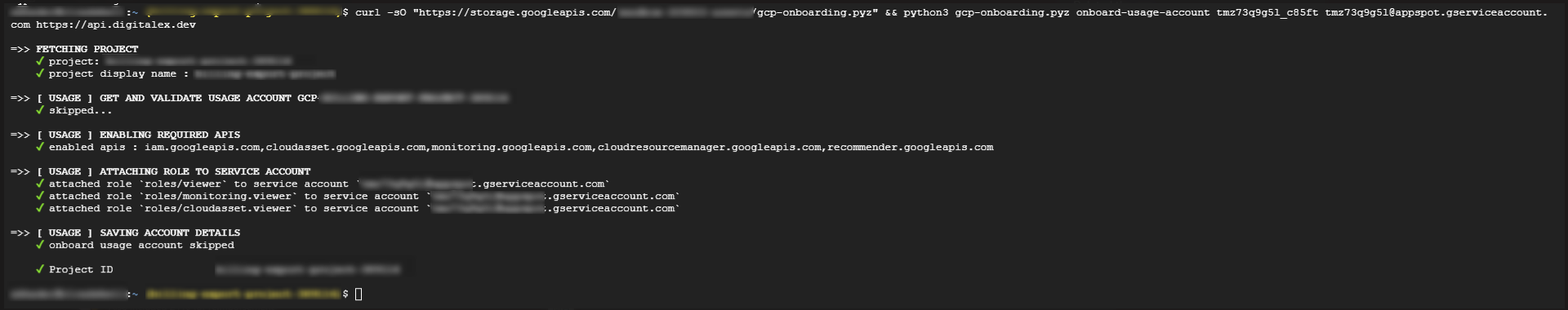
Task: Click the 'FETCHING PROJECT' section header
Action: tap(87, 49)
